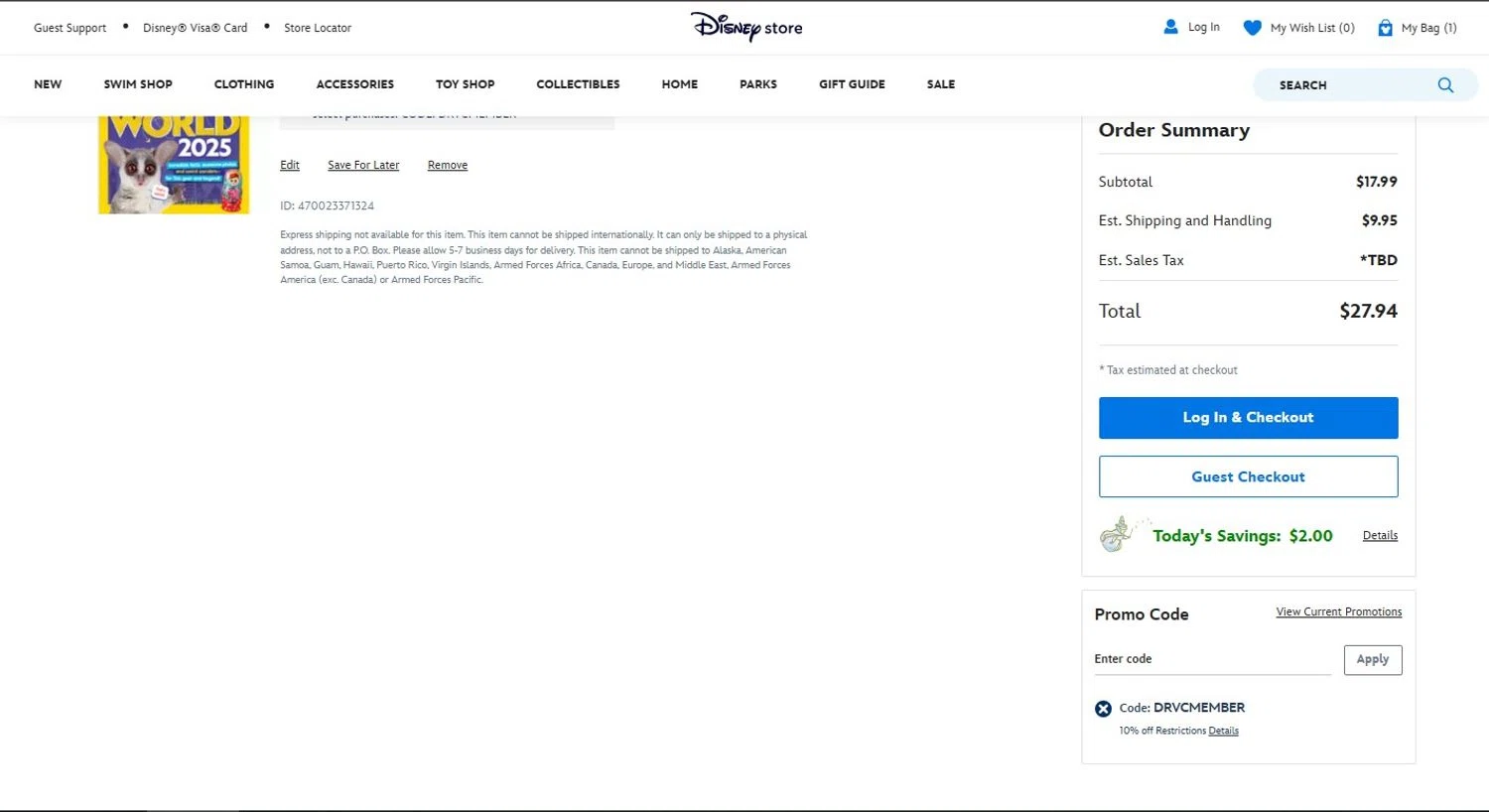Image resolution: width=1489 pixels, height=812 pixels.
Task: Focus the SEARCH field
Action: click(1365, 85)
